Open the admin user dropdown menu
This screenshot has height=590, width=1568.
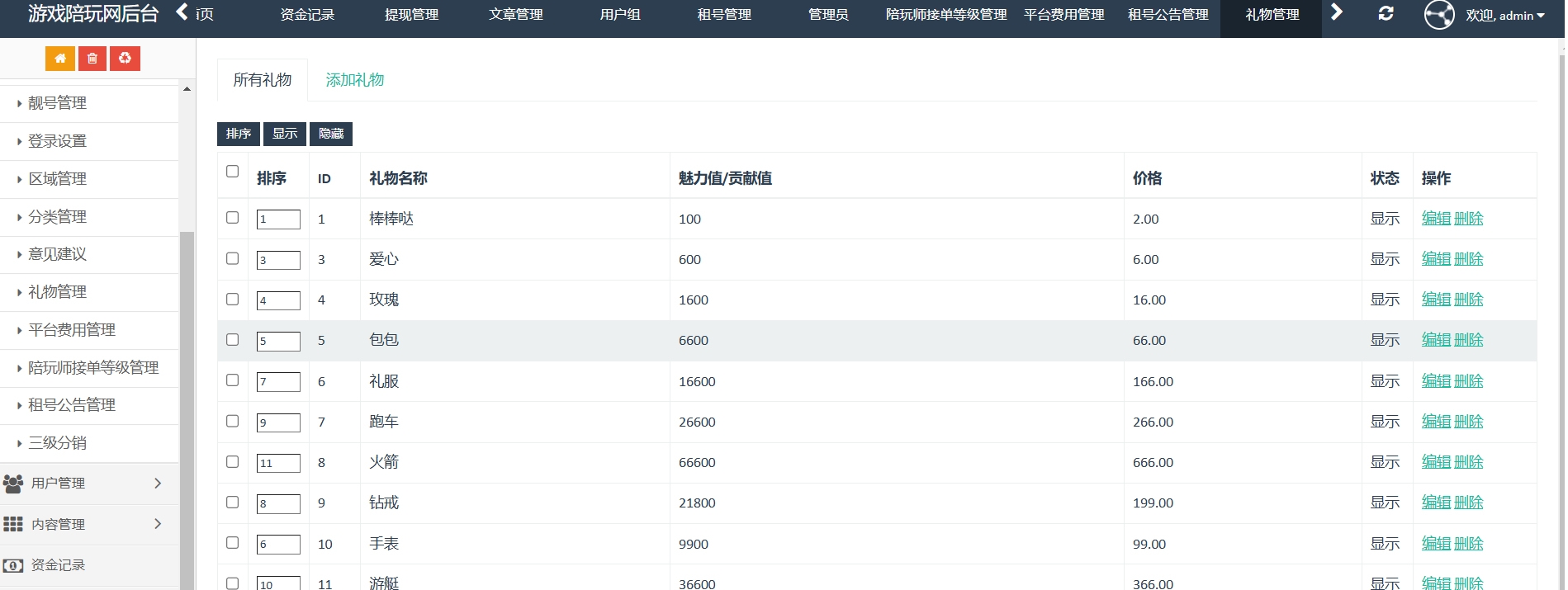point(1504,16)
